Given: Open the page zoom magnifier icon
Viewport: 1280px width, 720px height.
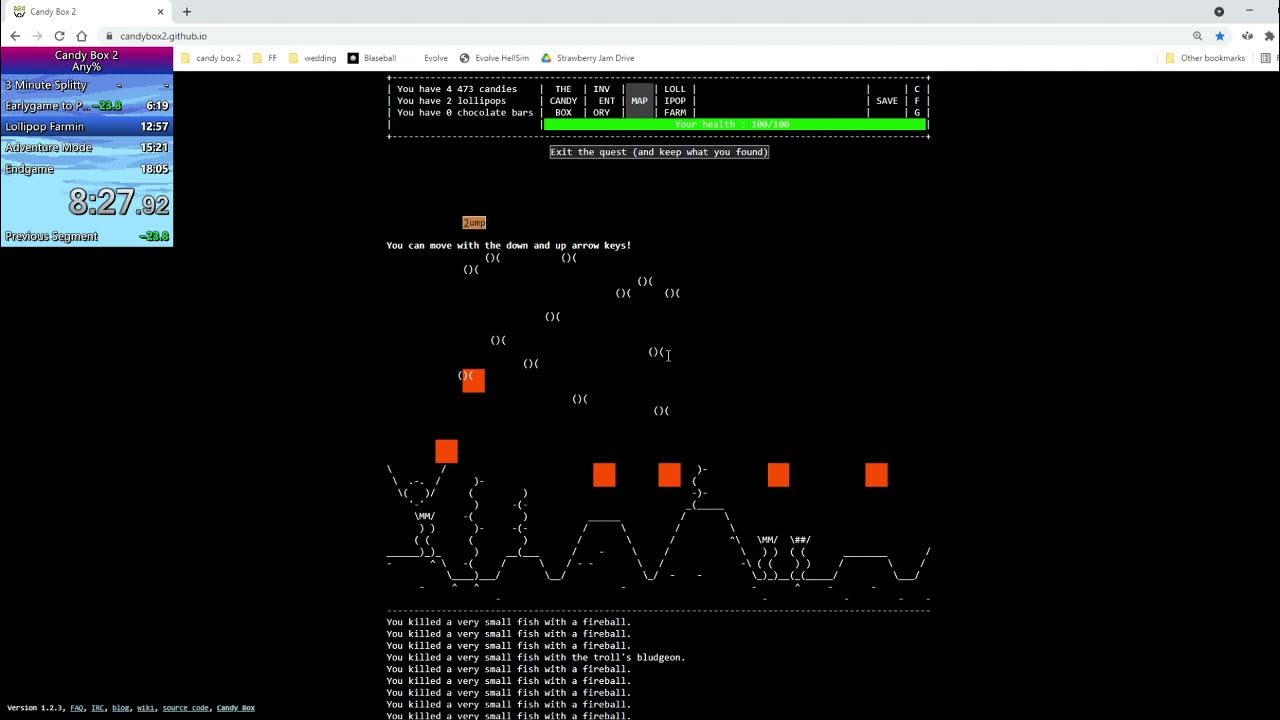Looking at the screenshot, I should [1197, 36].
